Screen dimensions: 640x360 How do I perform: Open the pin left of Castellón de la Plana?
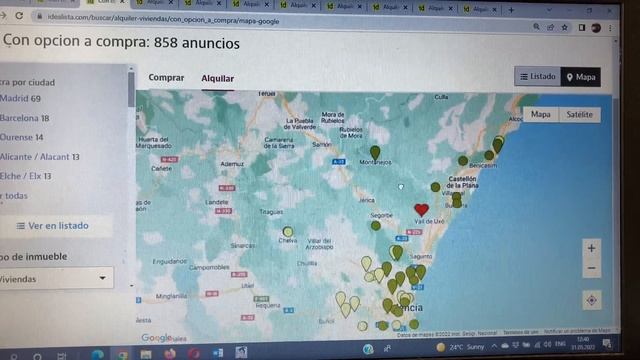[x=436, y=187]
